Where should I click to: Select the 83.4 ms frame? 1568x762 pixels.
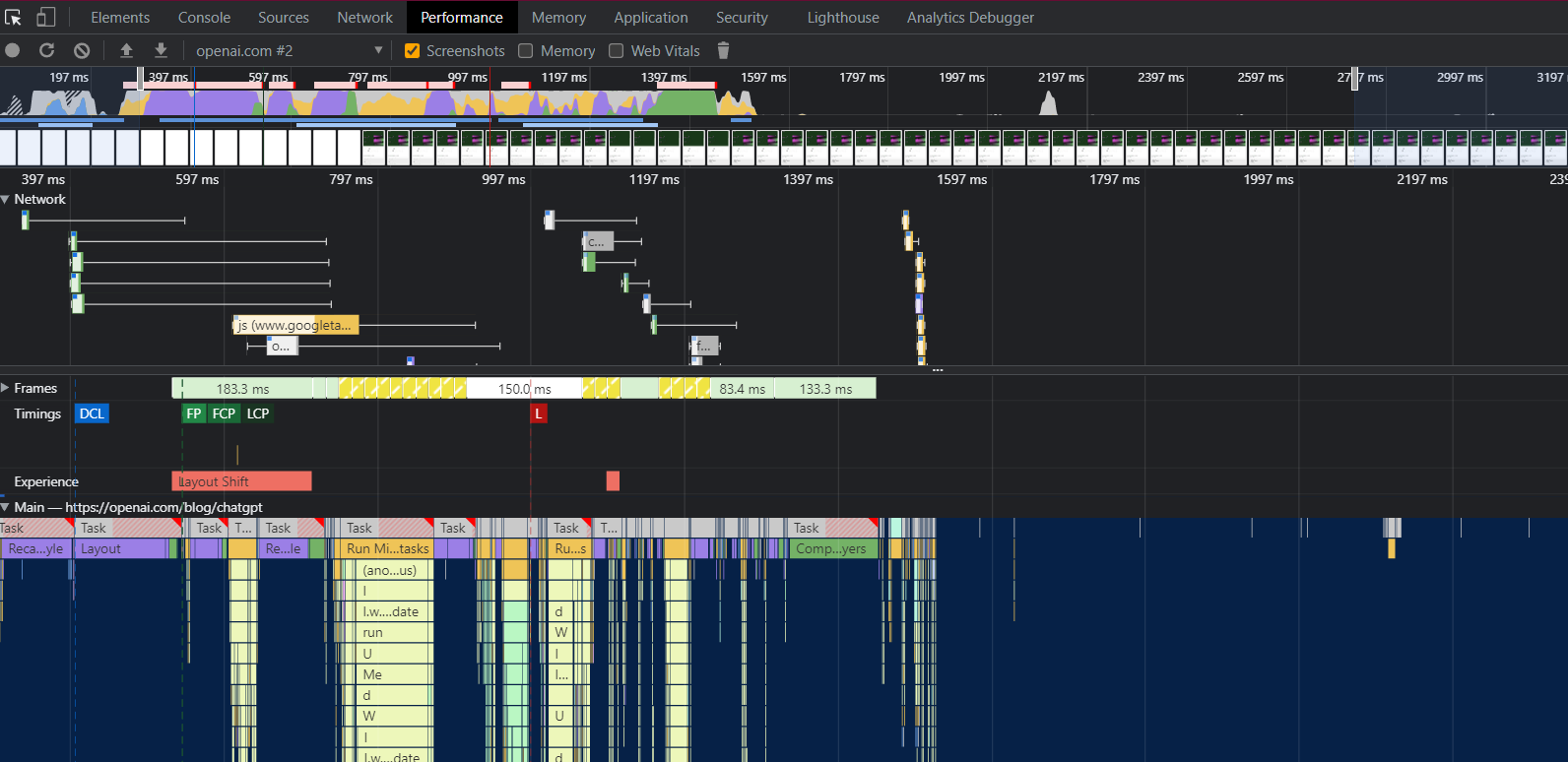pyautogui.click(x=742, y=389)
